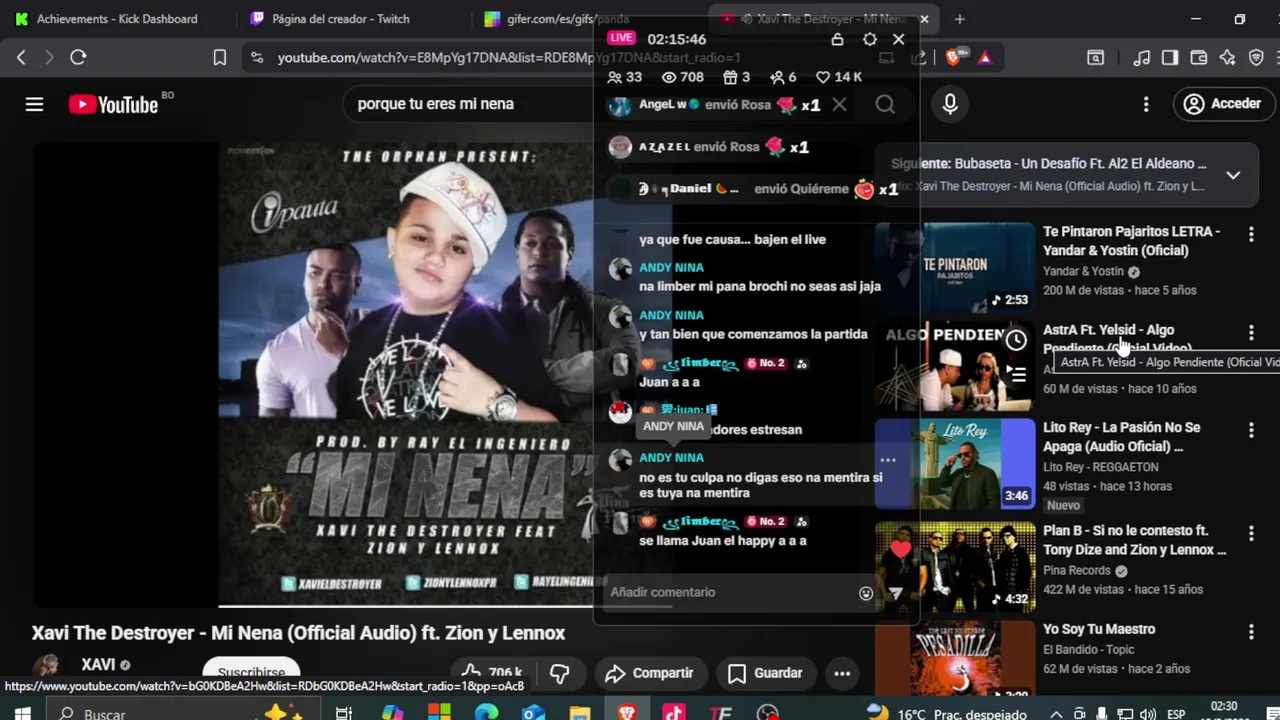Open weather widget 16°C Prac. despejado
The width and height of the screenshot is (1280, 720).
946,714
